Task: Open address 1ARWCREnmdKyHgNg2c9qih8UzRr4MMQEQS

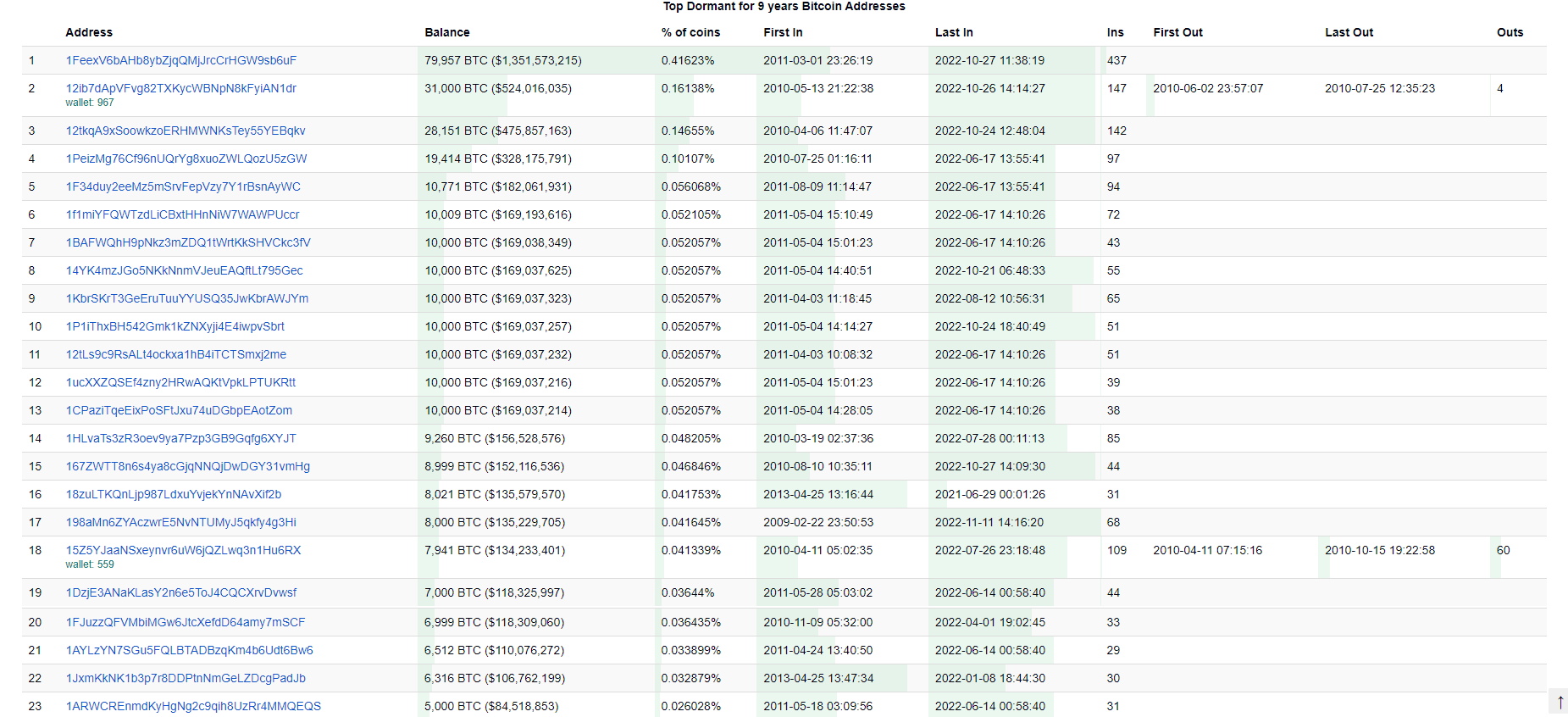Action: pyautogui.click(x=193, y=706)
